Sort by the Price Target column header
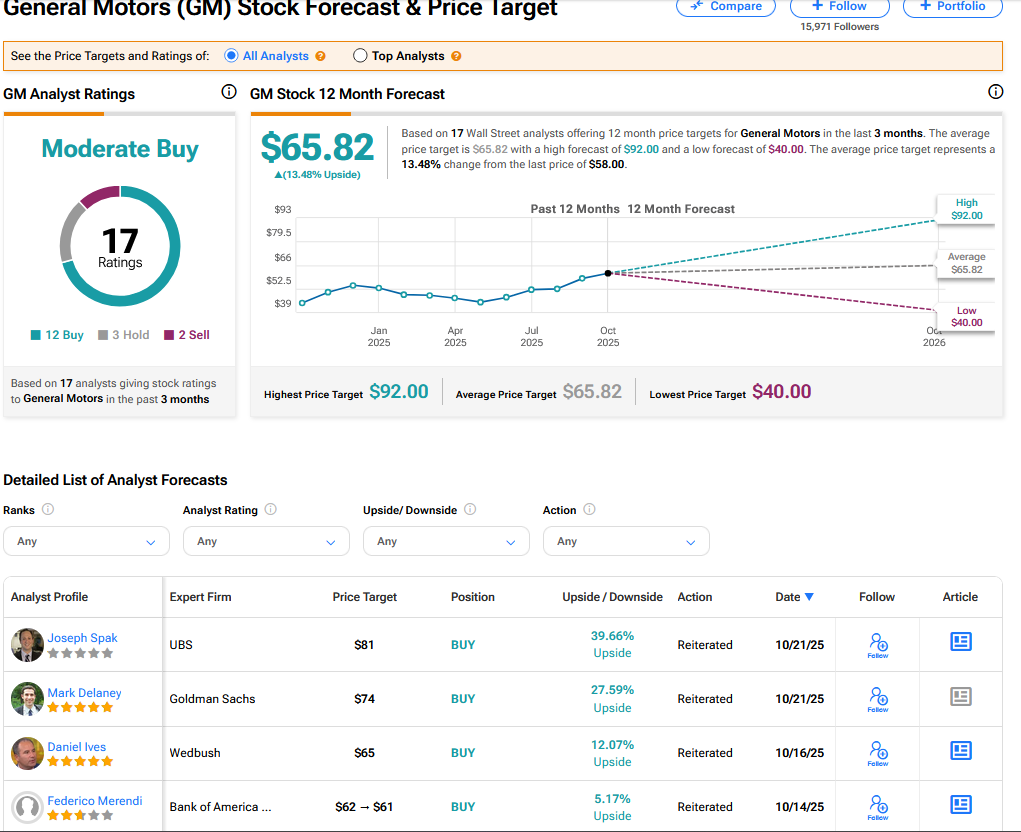The image size is (1021, 832). (x=364, y=597)
